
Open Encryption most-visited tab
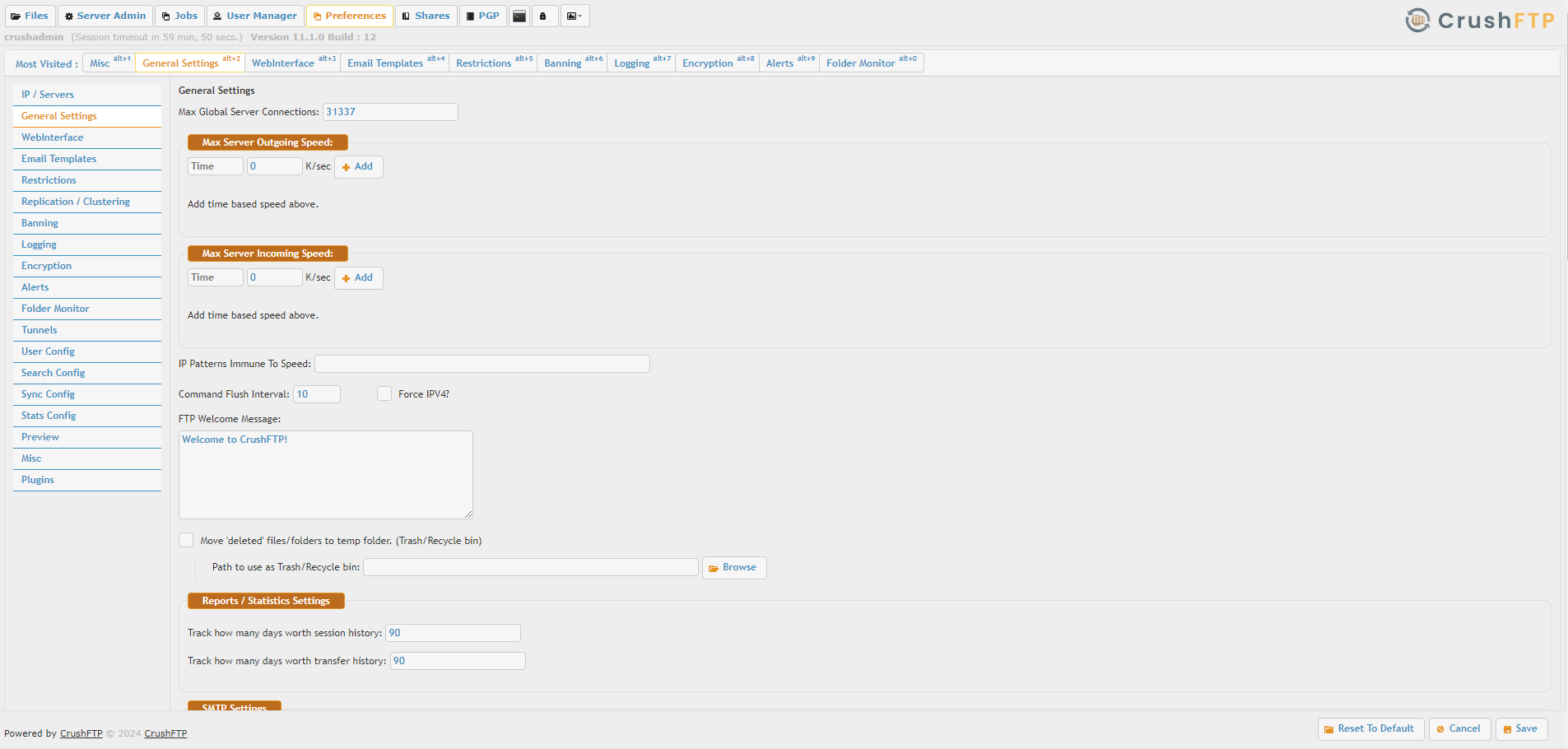[717, 63]
